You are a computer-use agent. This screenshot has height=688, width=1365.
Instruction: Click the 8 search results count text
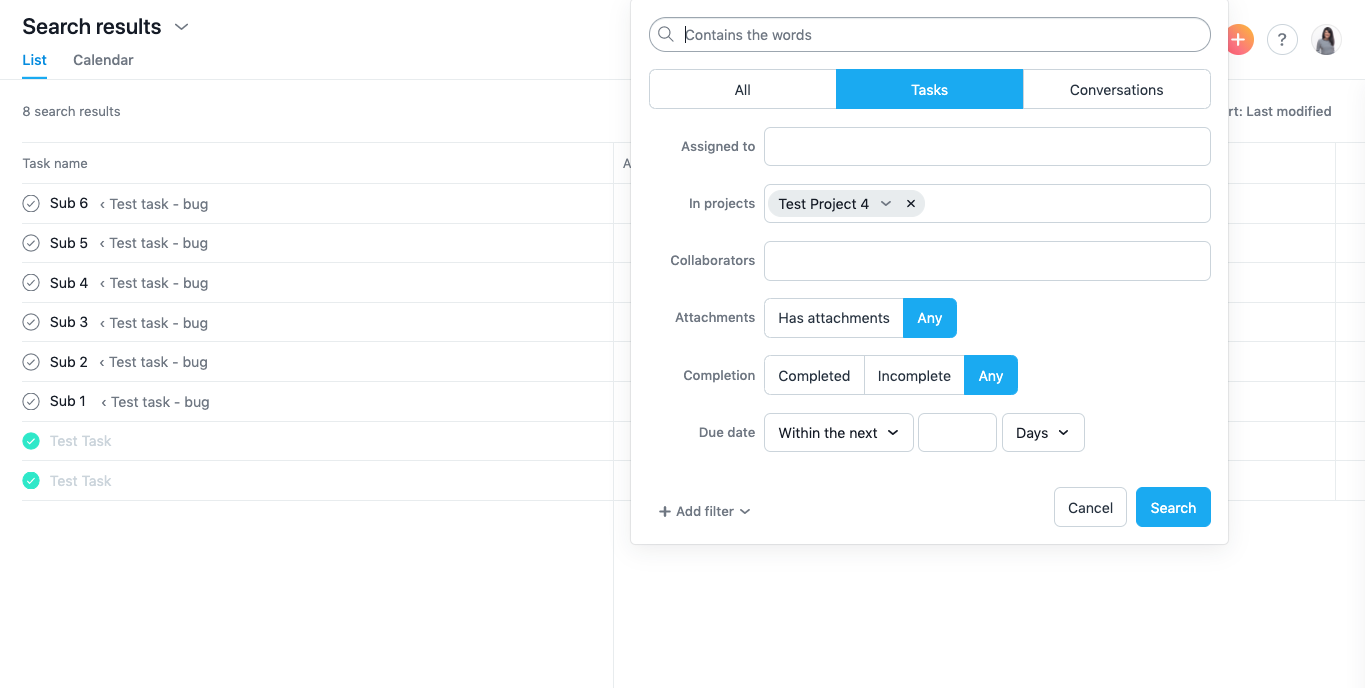71,111
